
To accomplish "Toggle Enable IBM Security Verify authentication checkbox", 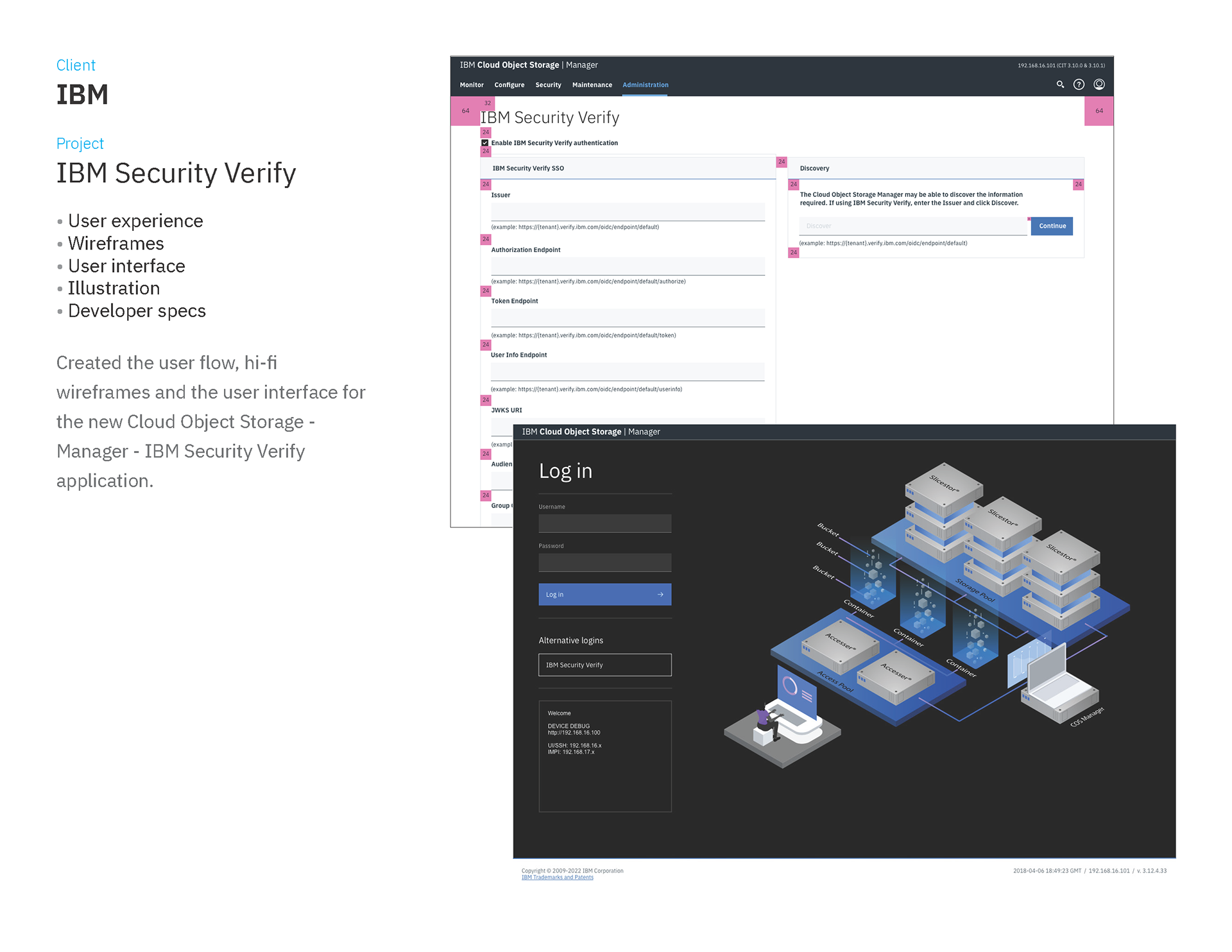I will click(485, 143).
